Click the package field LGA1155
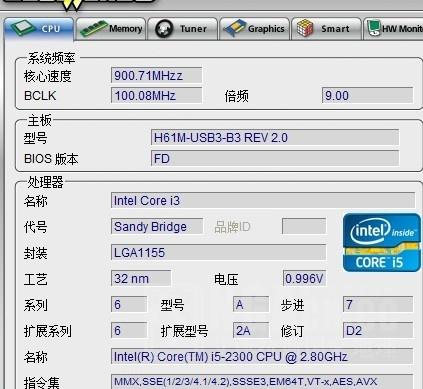Screen dimensions: 423x389 pyautogui.click(x=218, y=252)
